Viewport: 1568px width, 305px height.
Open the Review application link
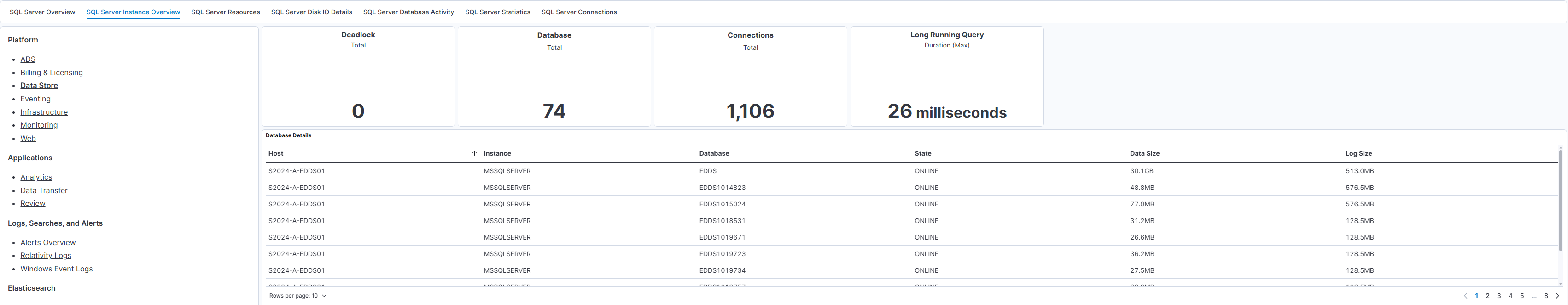coord(33,203)
